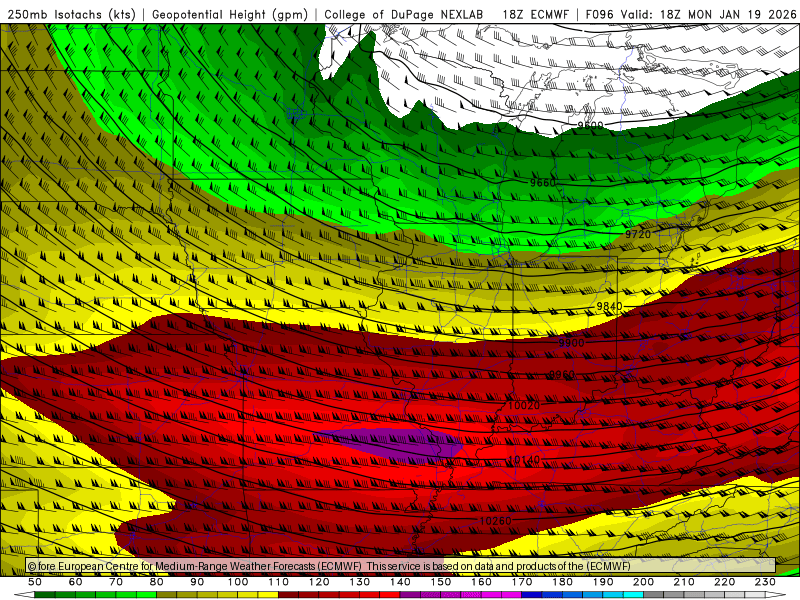Screen dimensions: 800x600
Task: Click the '18Z ECMWF' model run label
Action: (x=536, y=14)
